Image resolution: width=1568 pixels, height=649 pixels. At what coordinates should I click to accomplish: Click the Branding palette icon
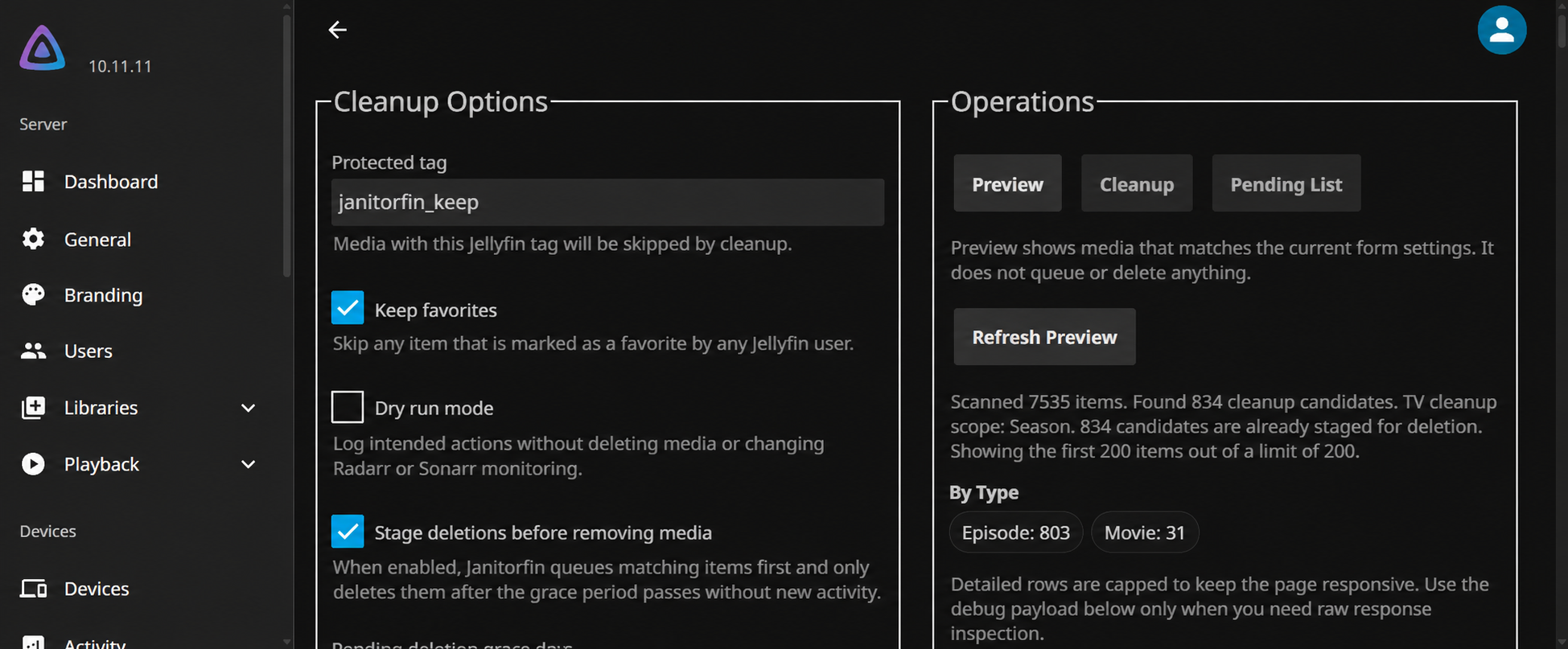click(33, 295)
